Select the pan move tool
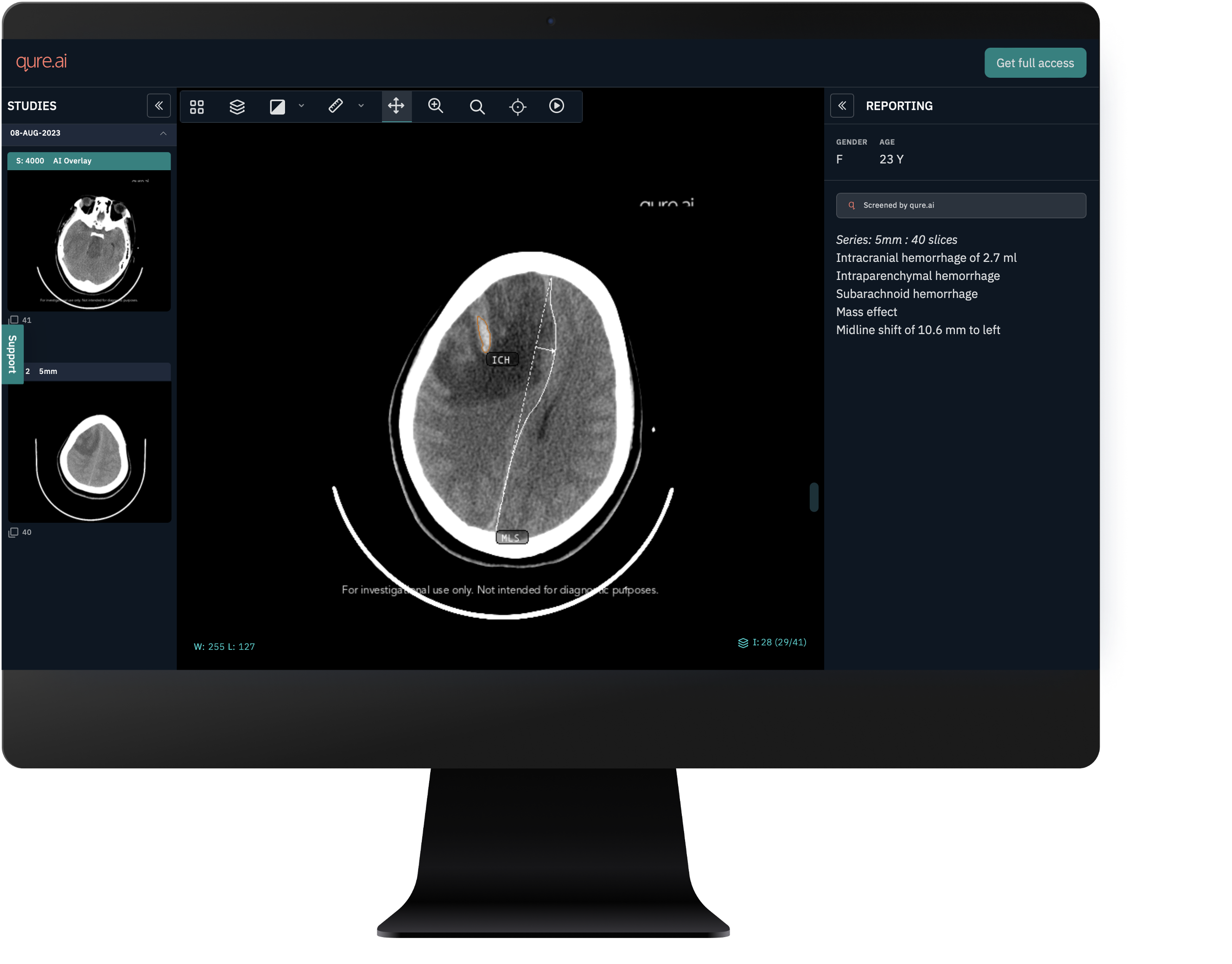Image resolution: width=1232 pixels, height=964 pixels. point(396,106)
